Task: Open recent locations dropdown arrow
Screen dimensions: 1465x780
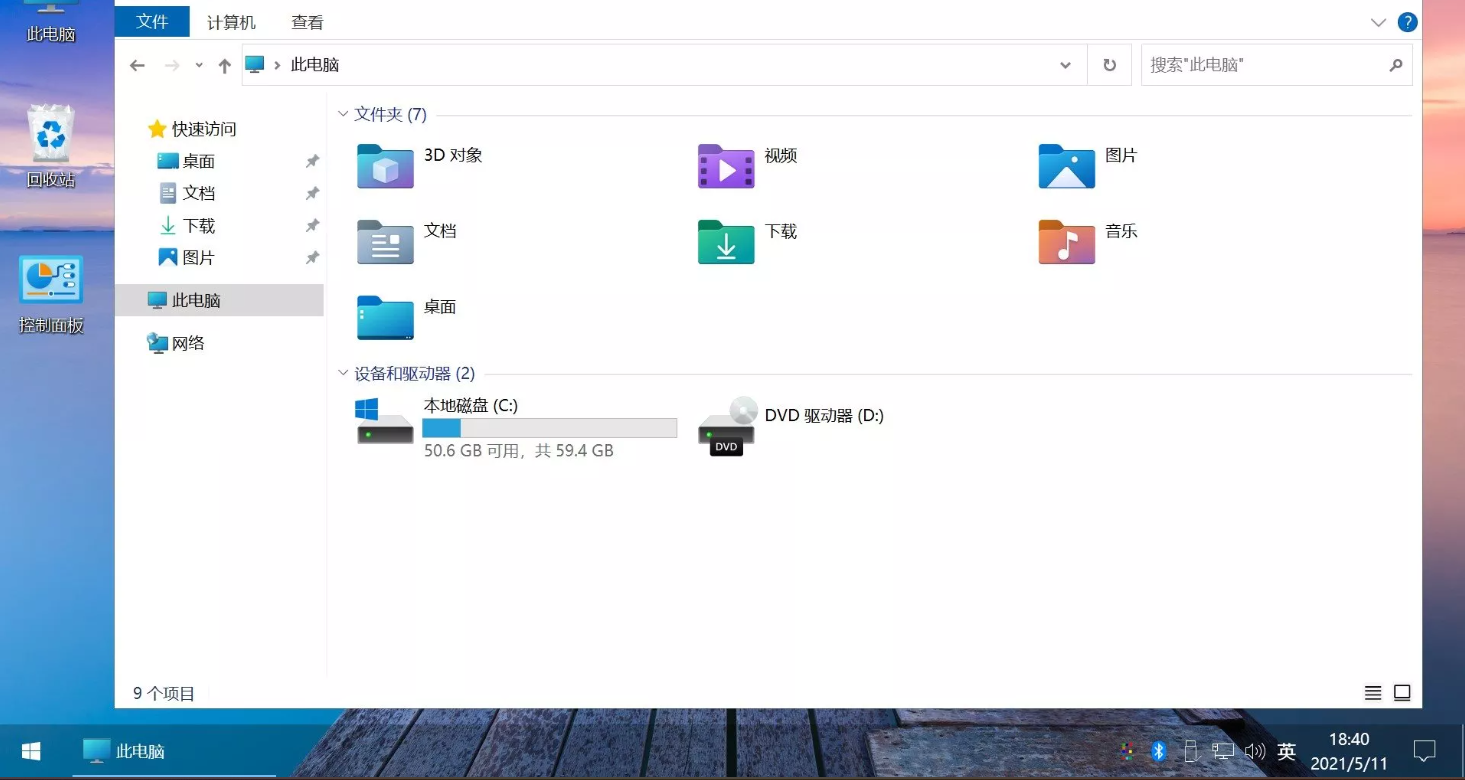Action: coord(199,65)
